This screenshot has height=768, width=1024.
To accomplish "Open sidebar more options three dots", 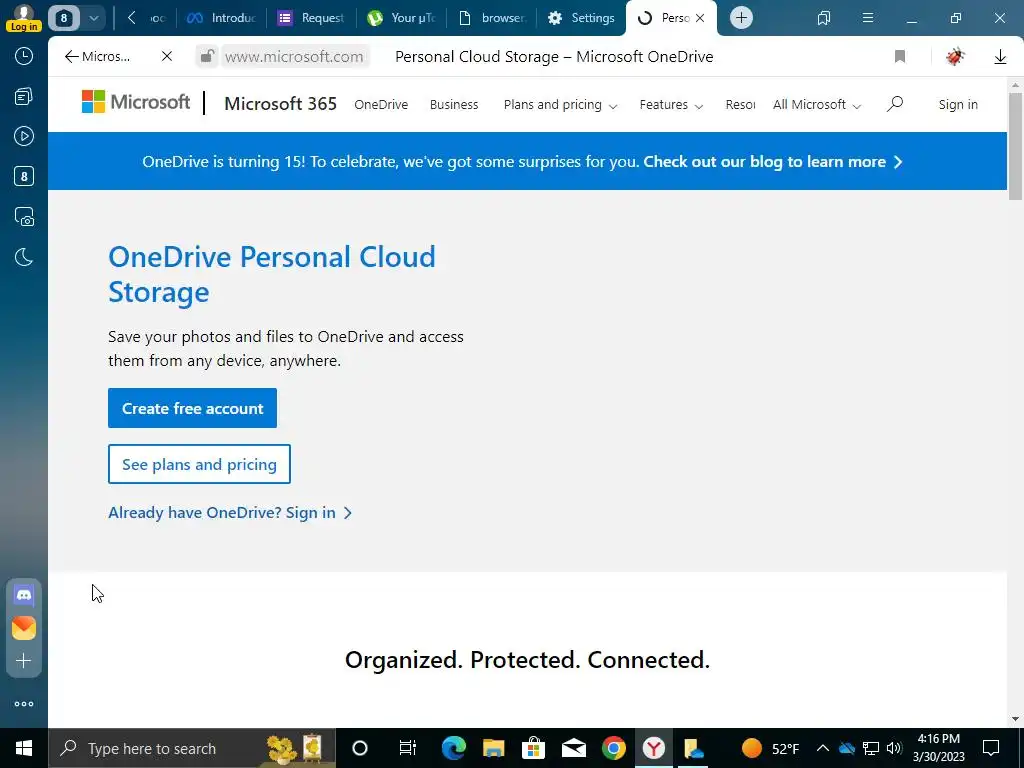I will point(24,704).
